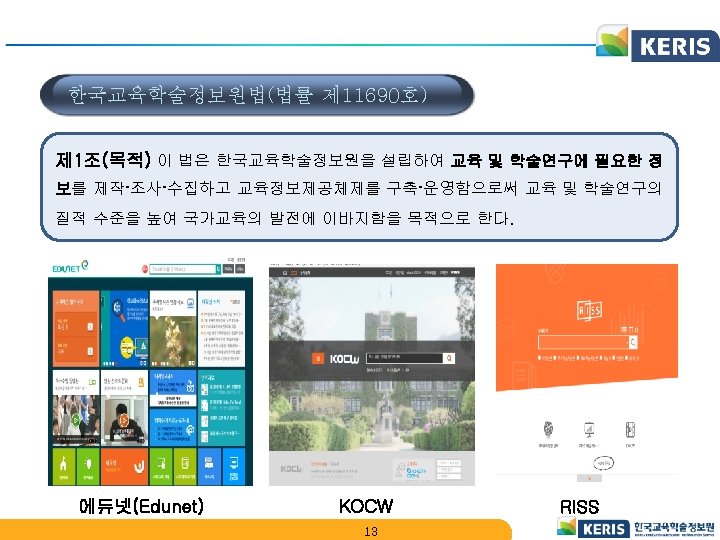Click the red round badge beside the Edunet search field
This screenshot has height=540, width=720.
[x=145, y=269]
